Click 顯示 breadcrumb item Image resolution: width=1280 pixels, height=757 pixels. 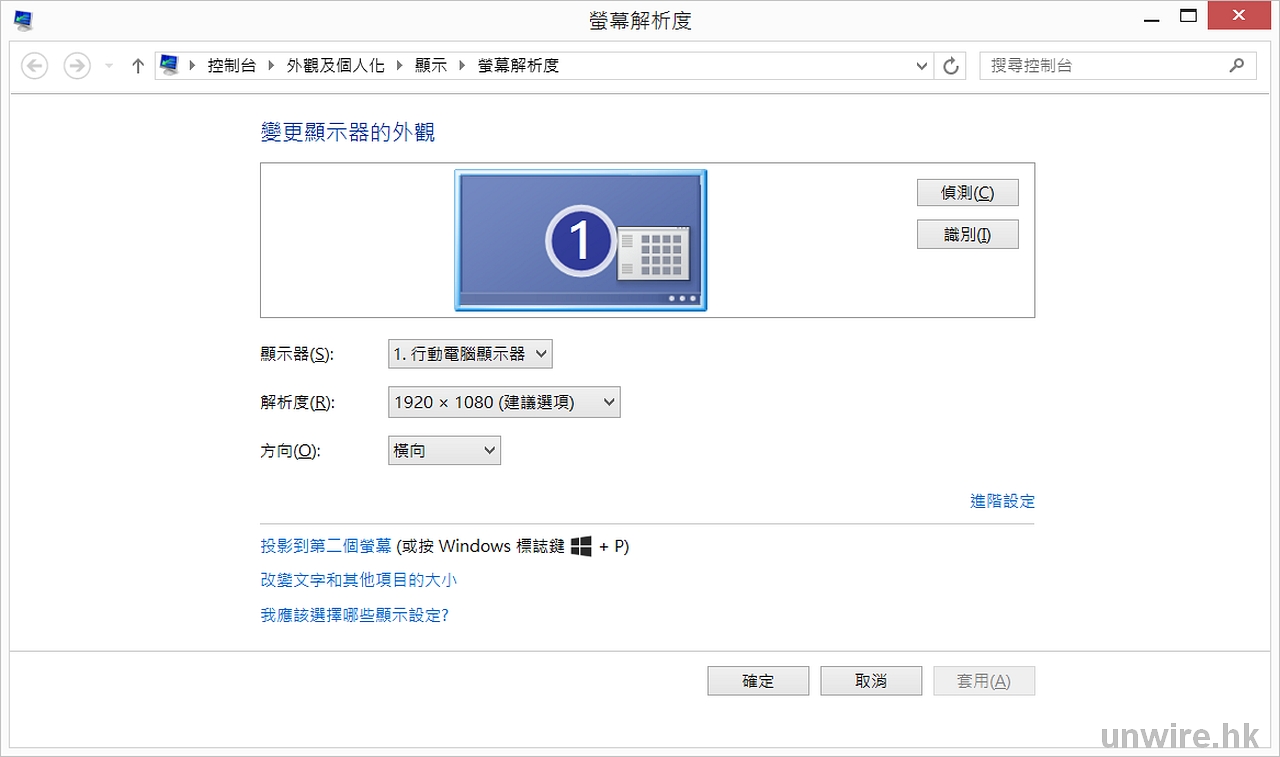point(431,65)
